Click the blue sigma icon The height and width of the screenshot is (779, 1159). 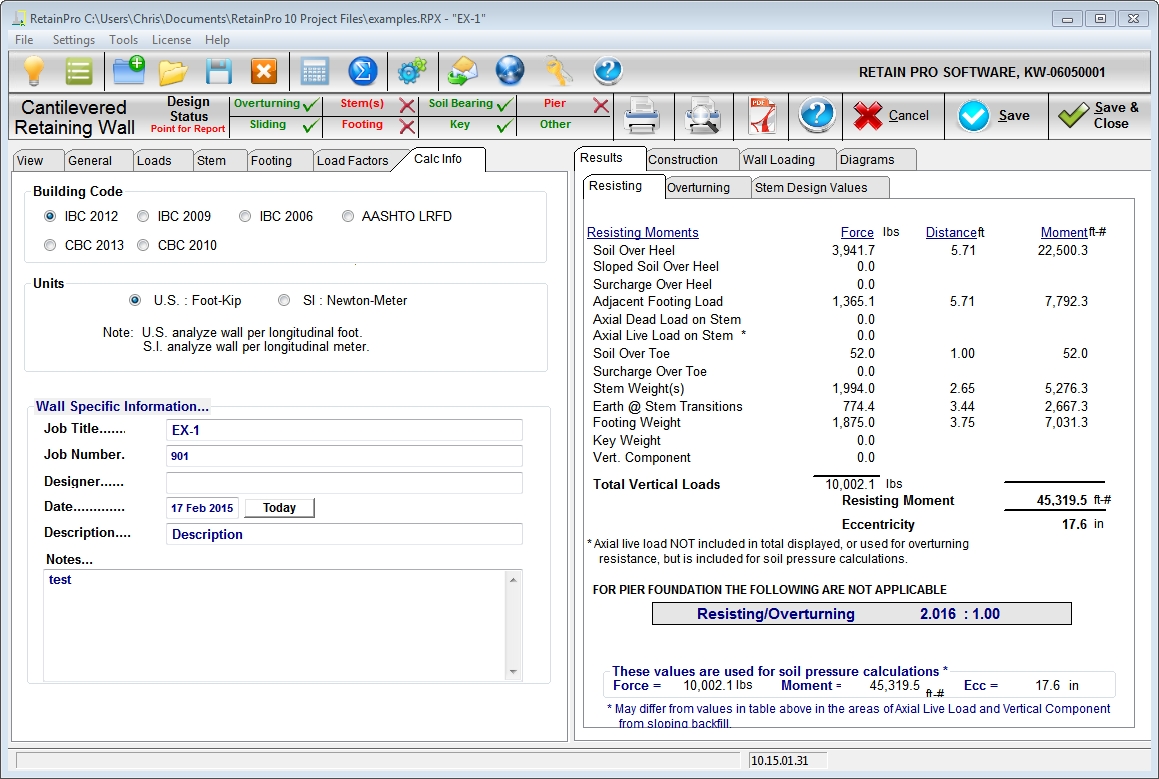362,72
